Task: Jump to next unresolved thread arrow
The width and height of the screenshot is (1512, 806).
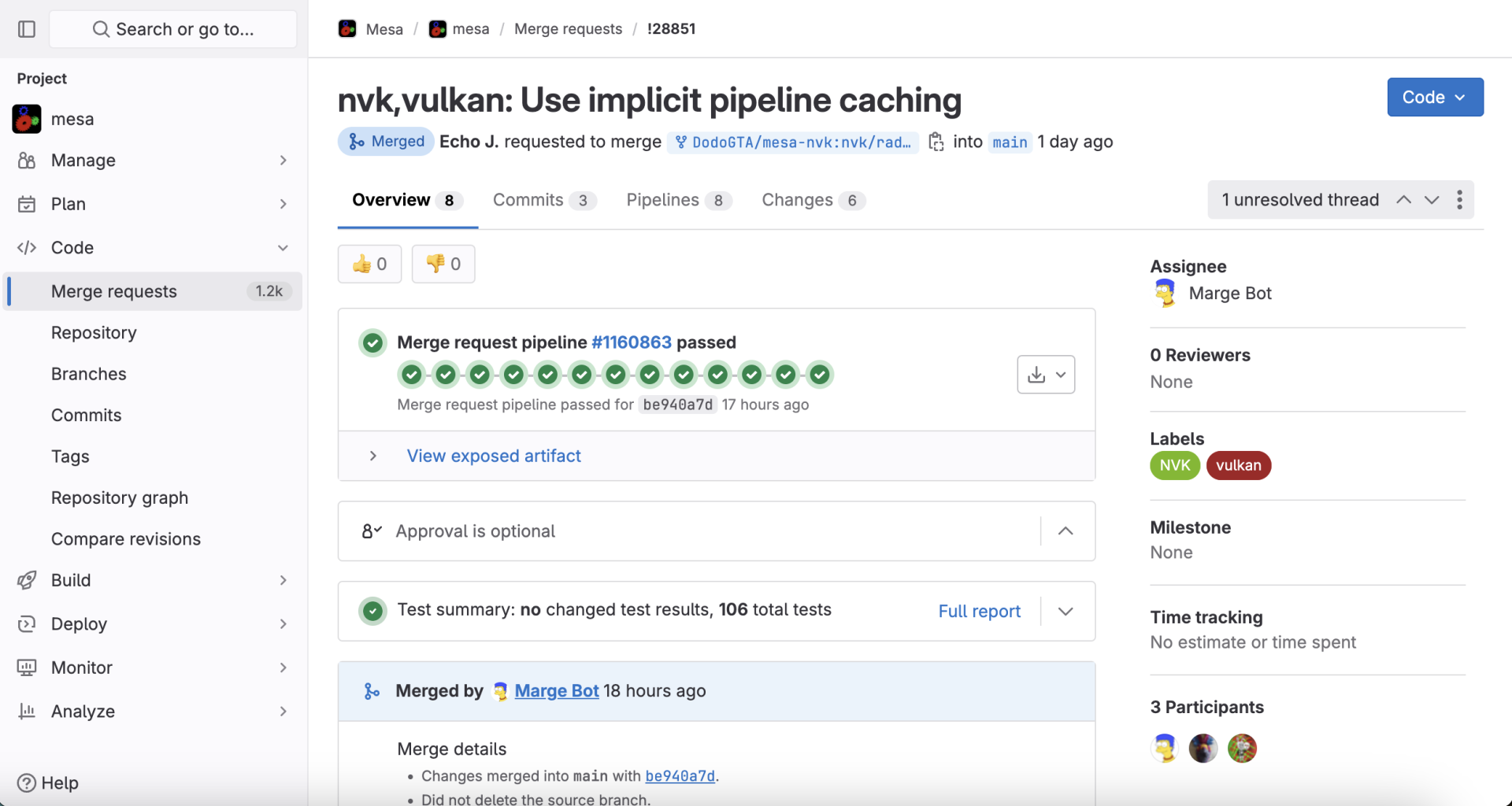Action: click(x=1432, y=200)
